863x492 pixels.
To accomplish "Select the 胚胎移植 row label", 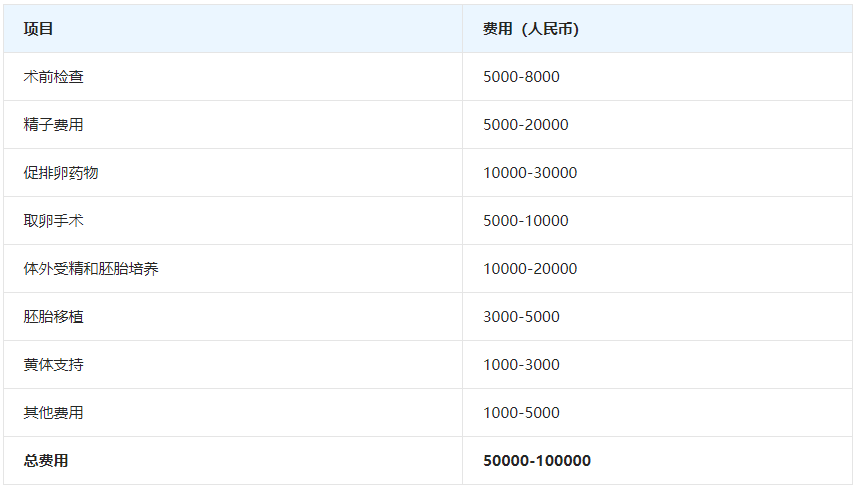I will (54, 317).
